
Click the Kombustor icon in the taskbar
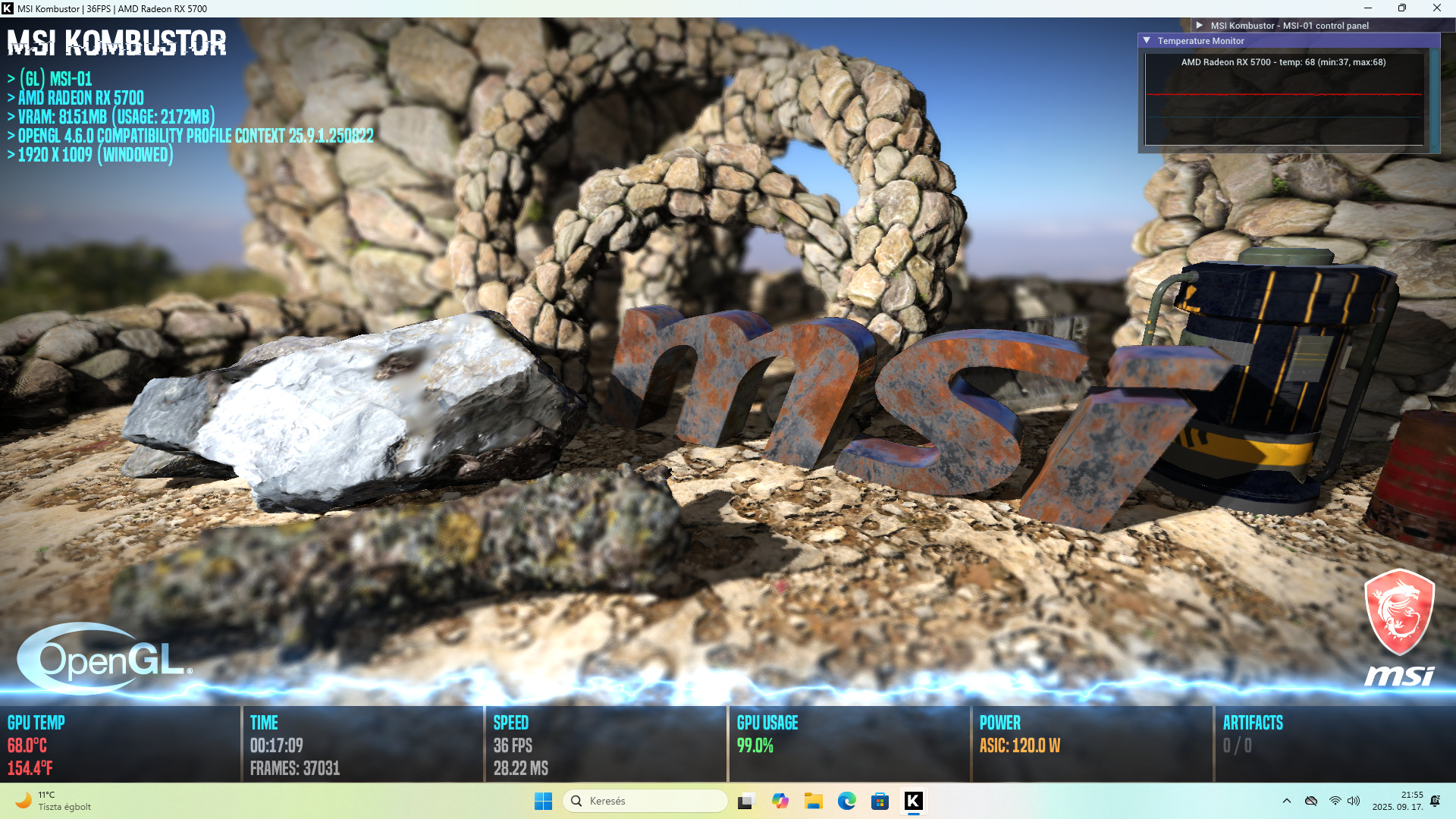(x=913, y=801)
